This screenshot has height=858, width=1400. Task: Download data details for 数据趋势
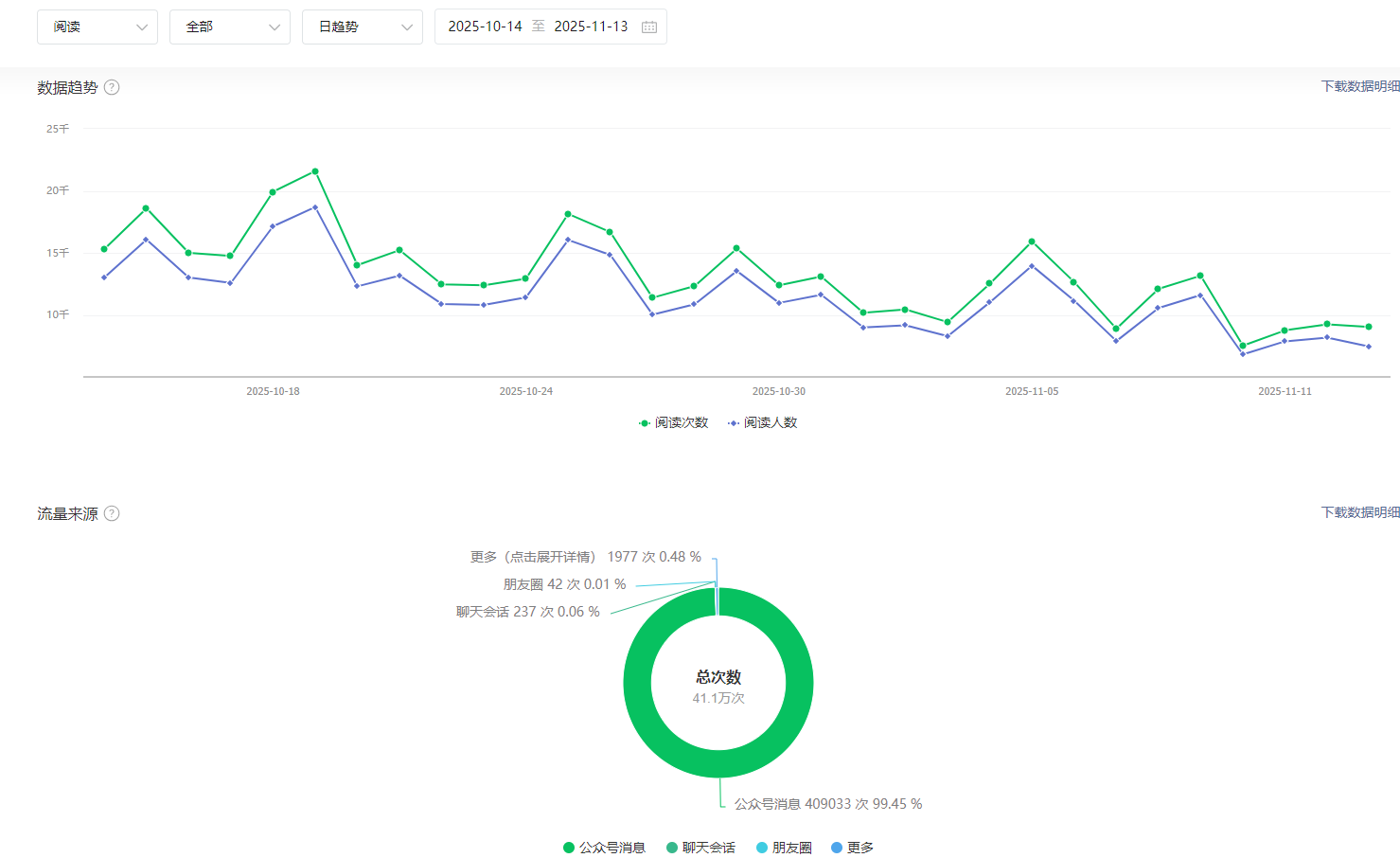[1359, 86]
